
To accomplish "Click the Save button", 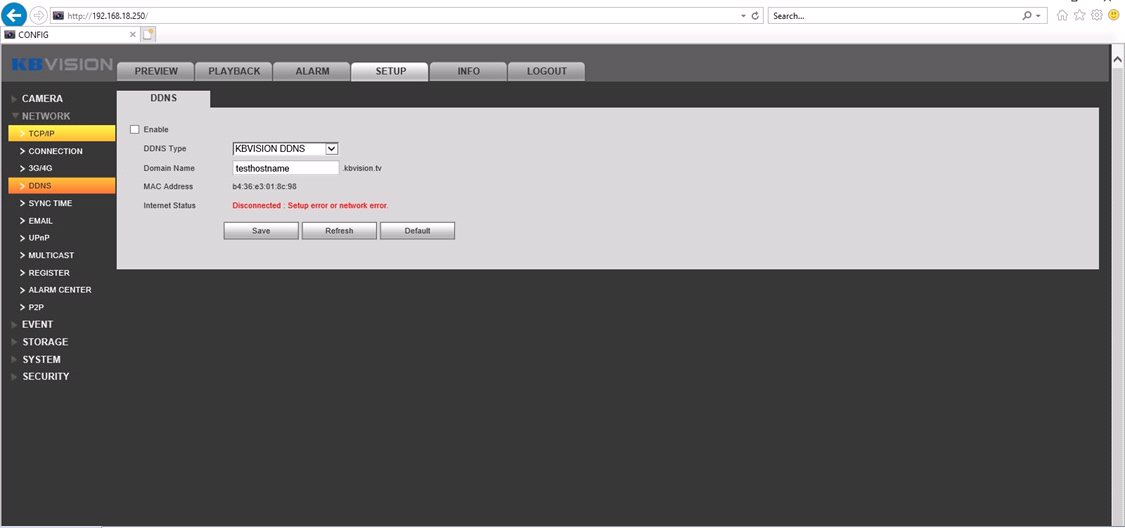I will point(261,231).
